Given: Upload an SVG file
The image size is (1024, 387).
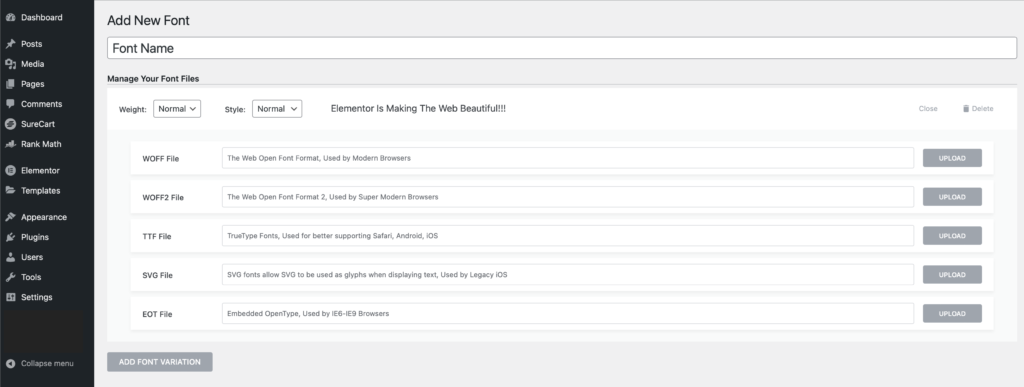Looking at the screenshot, I should point(952,275).
